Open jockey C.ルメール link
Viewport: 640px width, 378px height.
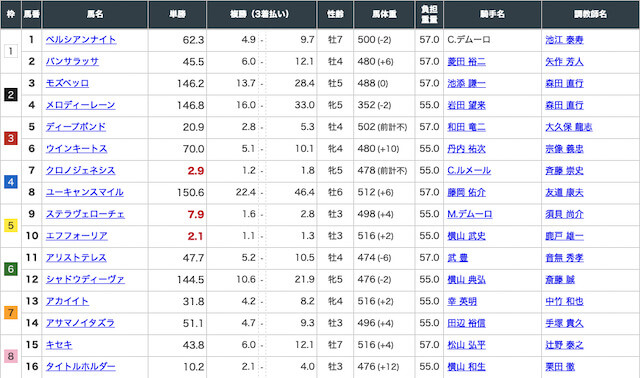pyautogui.click(x=469, y=170)
